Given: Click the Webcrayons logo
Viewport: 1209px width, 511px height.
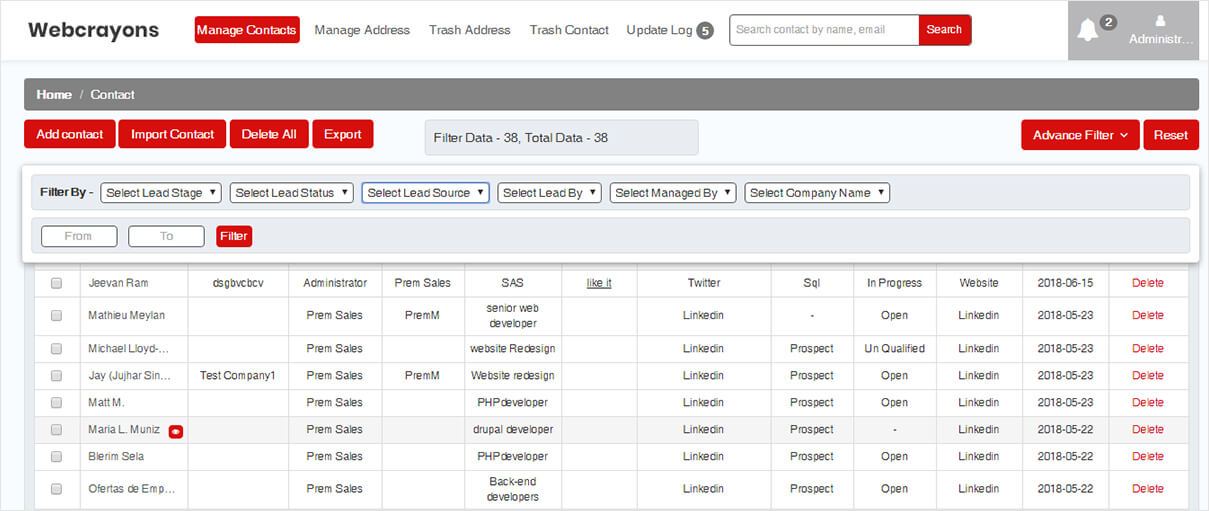Looking at the screenshot, I should [93, 30].
